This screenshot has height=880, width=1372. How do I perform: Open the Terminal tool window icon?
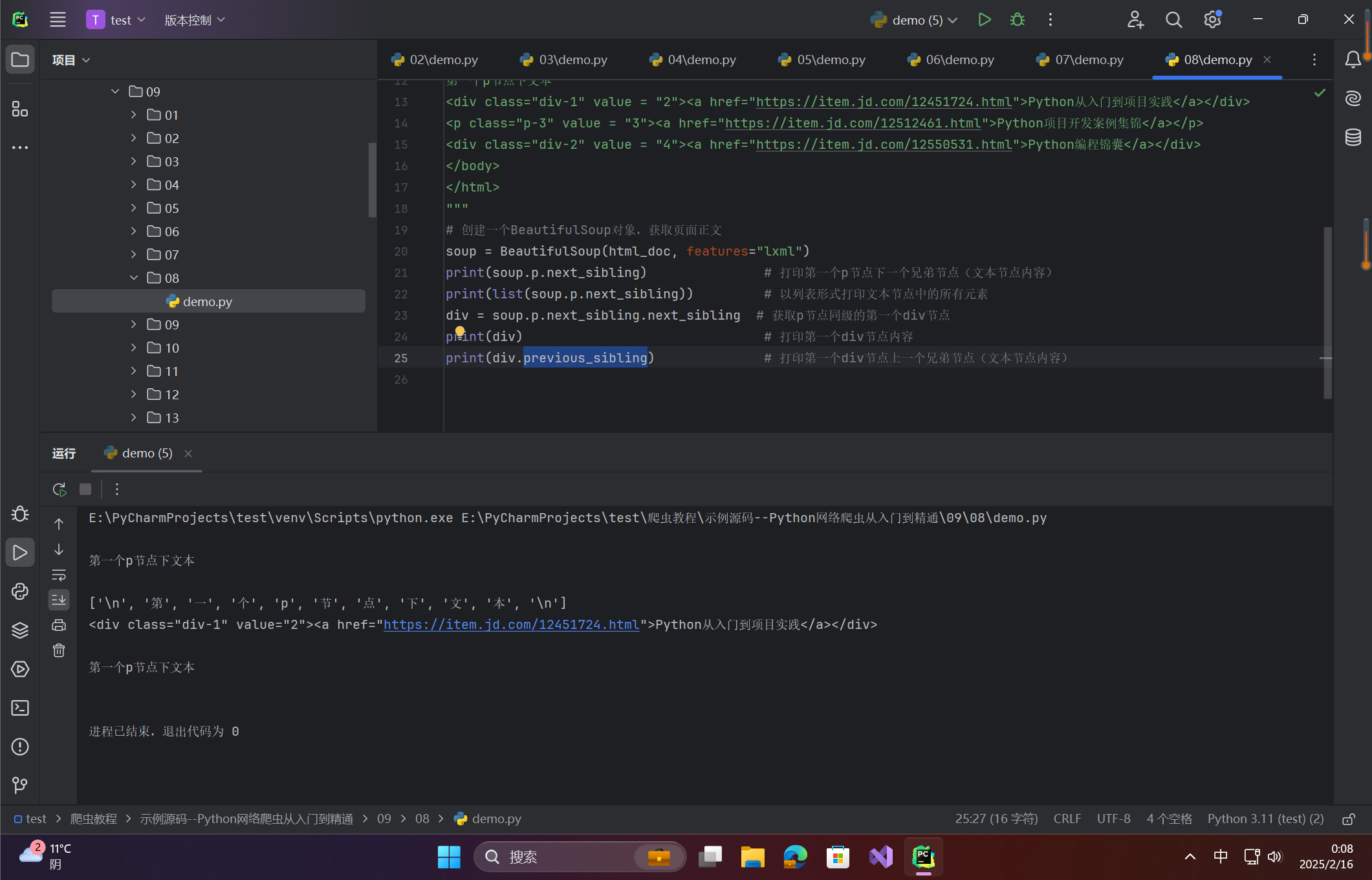point(20,708)
